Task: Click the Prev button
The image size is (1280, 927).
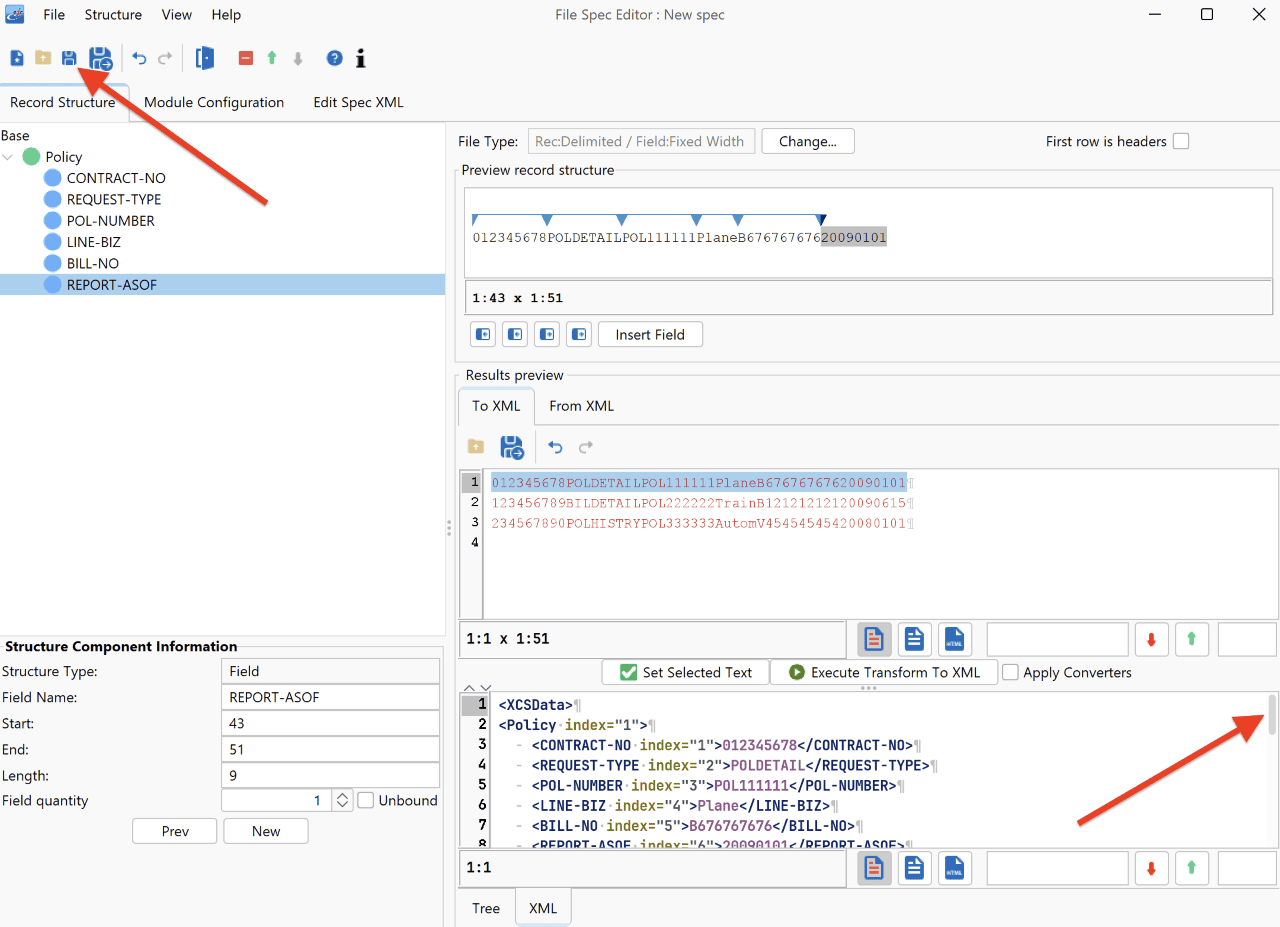Action: [175, 831]
